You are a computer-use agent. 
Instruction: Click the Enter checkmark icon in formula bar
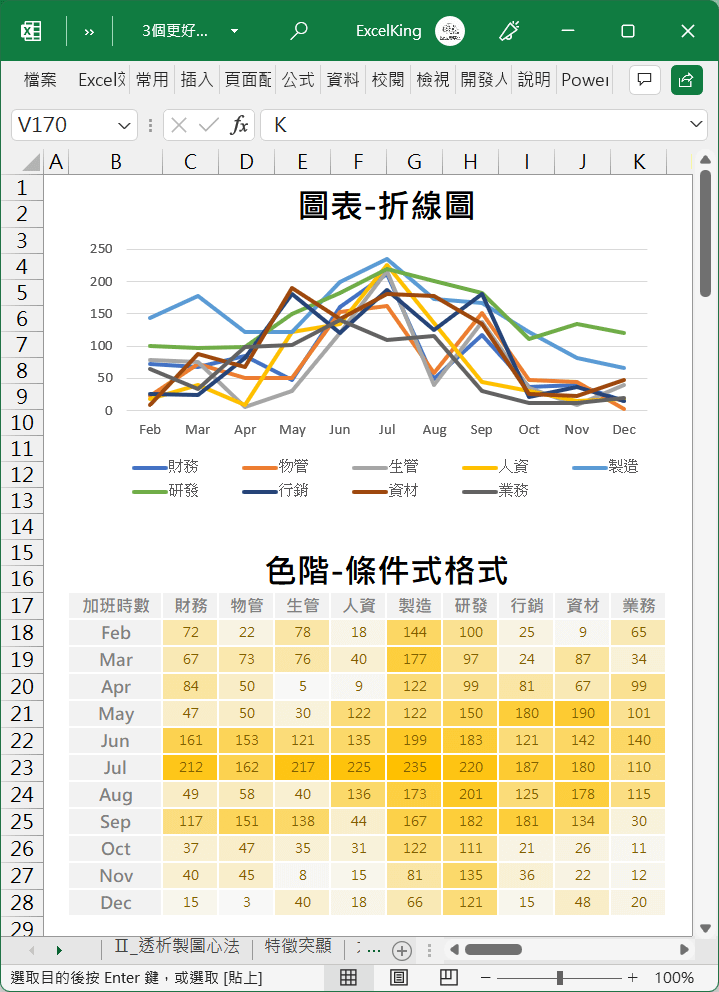pos(209,125)
